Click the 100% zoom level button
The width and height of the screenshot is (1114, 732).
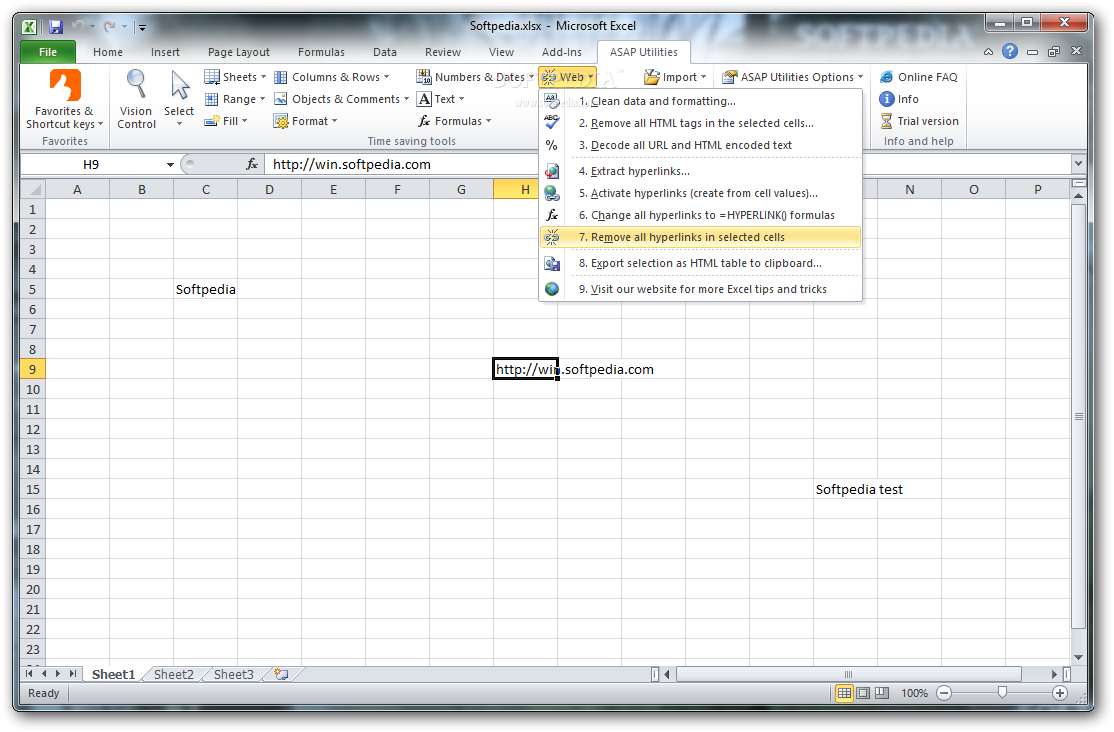click(x=914, y=693)
